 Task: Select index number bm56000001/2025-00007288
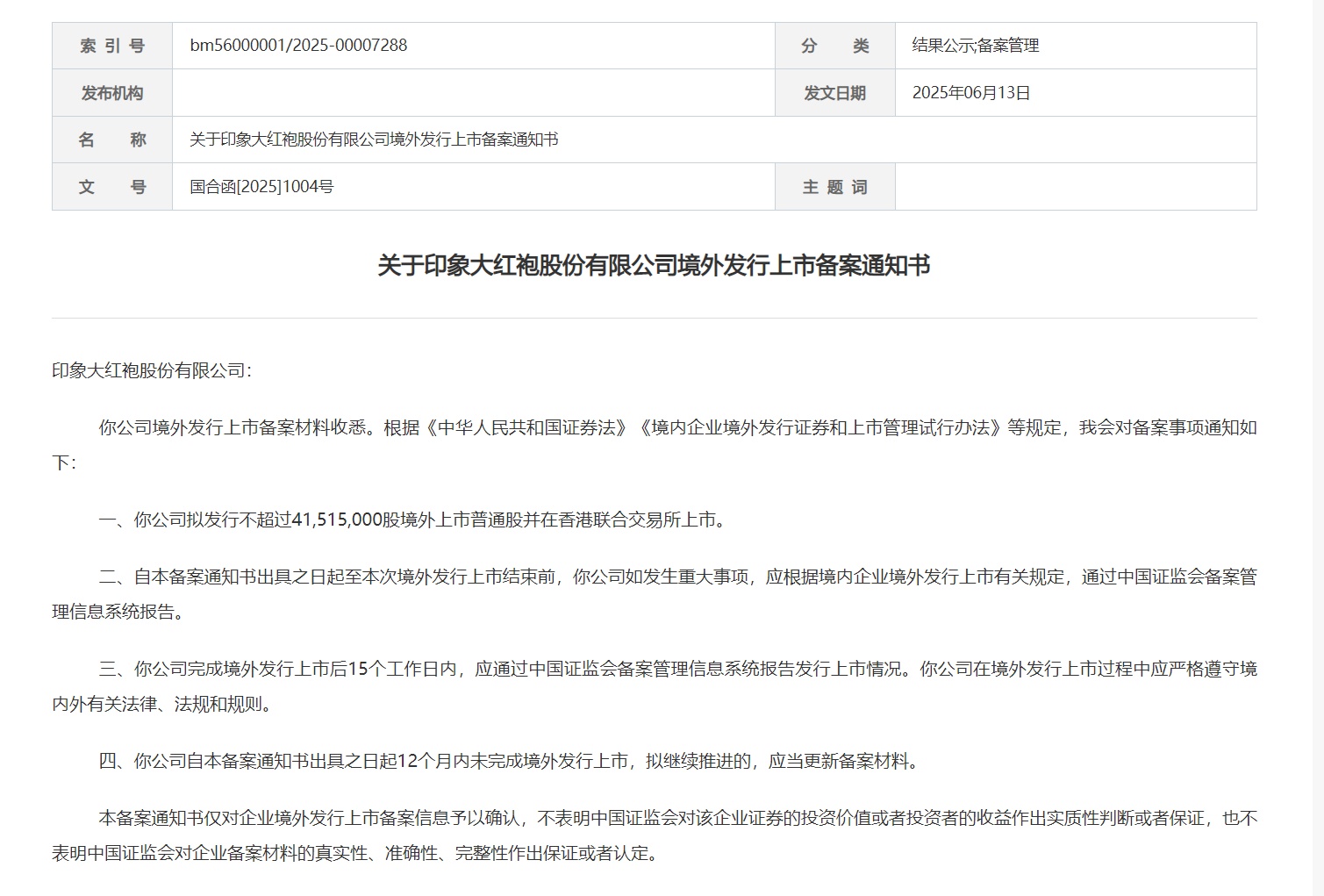(298, 46)
